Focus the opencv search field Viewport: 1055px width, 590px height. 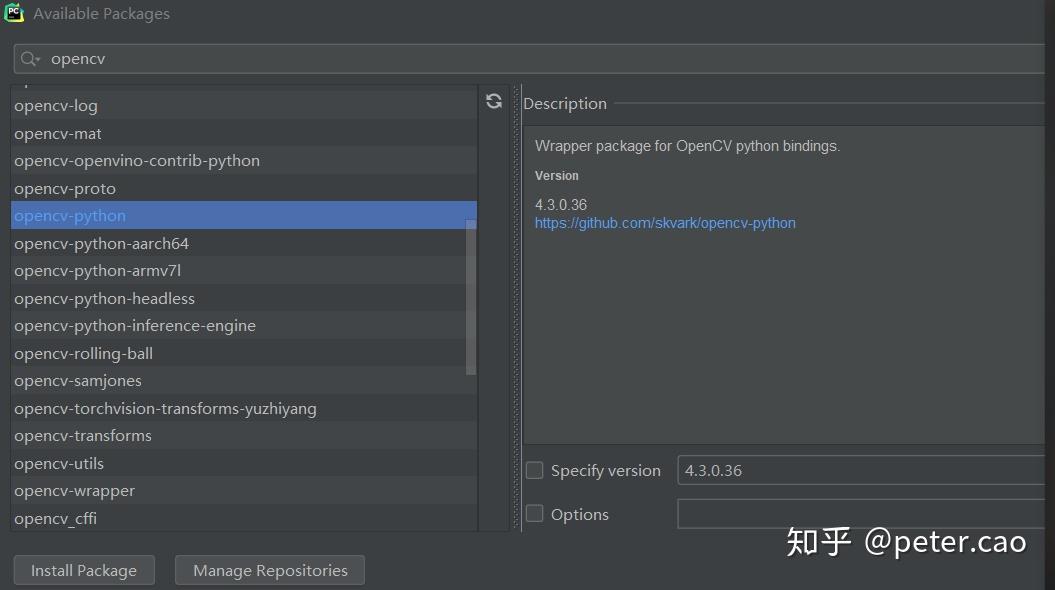[532, 59]
